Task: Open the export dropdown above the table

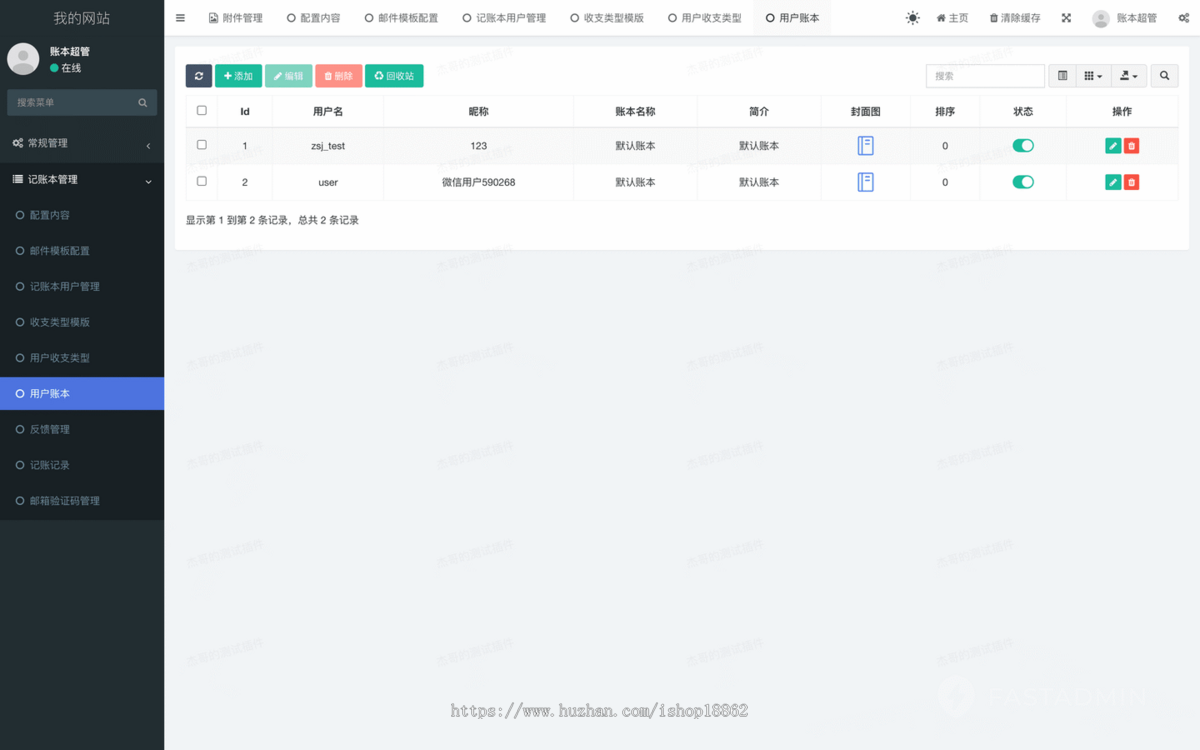Action: [x=1127, y=75]
